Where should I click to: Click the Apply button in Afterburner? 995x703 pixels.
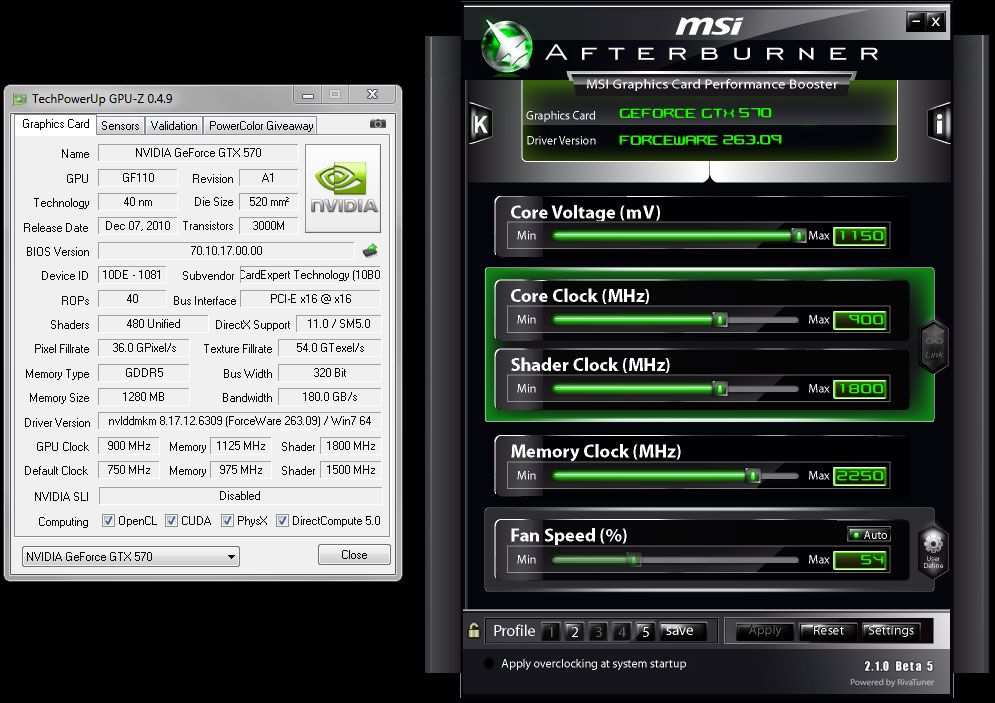click(765, 631)
